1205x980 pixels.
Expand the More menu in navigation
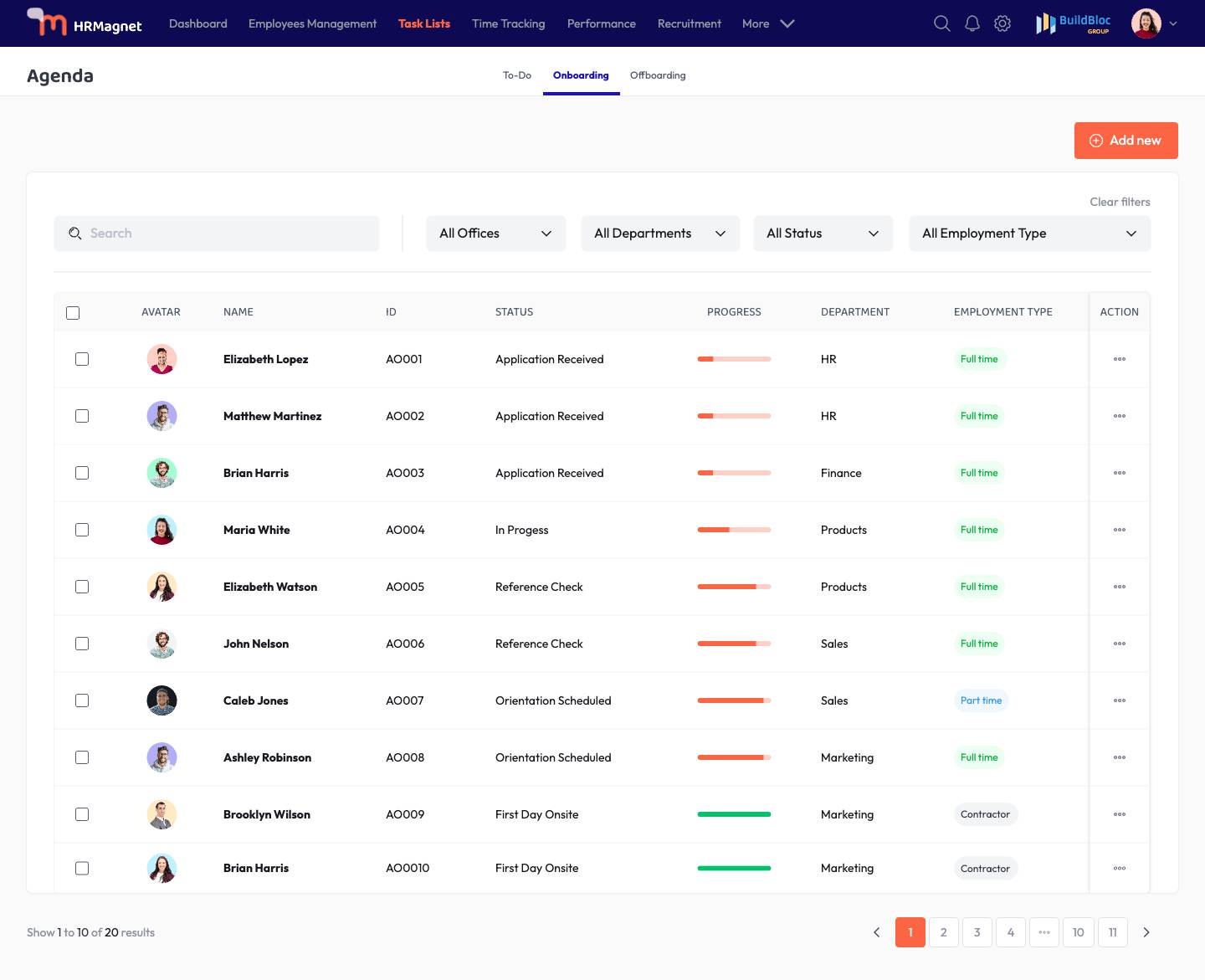pyautogui.click(x=768, y=23)
